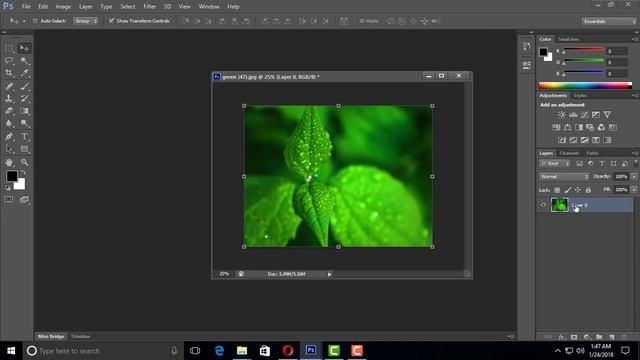Switch to the Swatches tab

pos(569,39)
